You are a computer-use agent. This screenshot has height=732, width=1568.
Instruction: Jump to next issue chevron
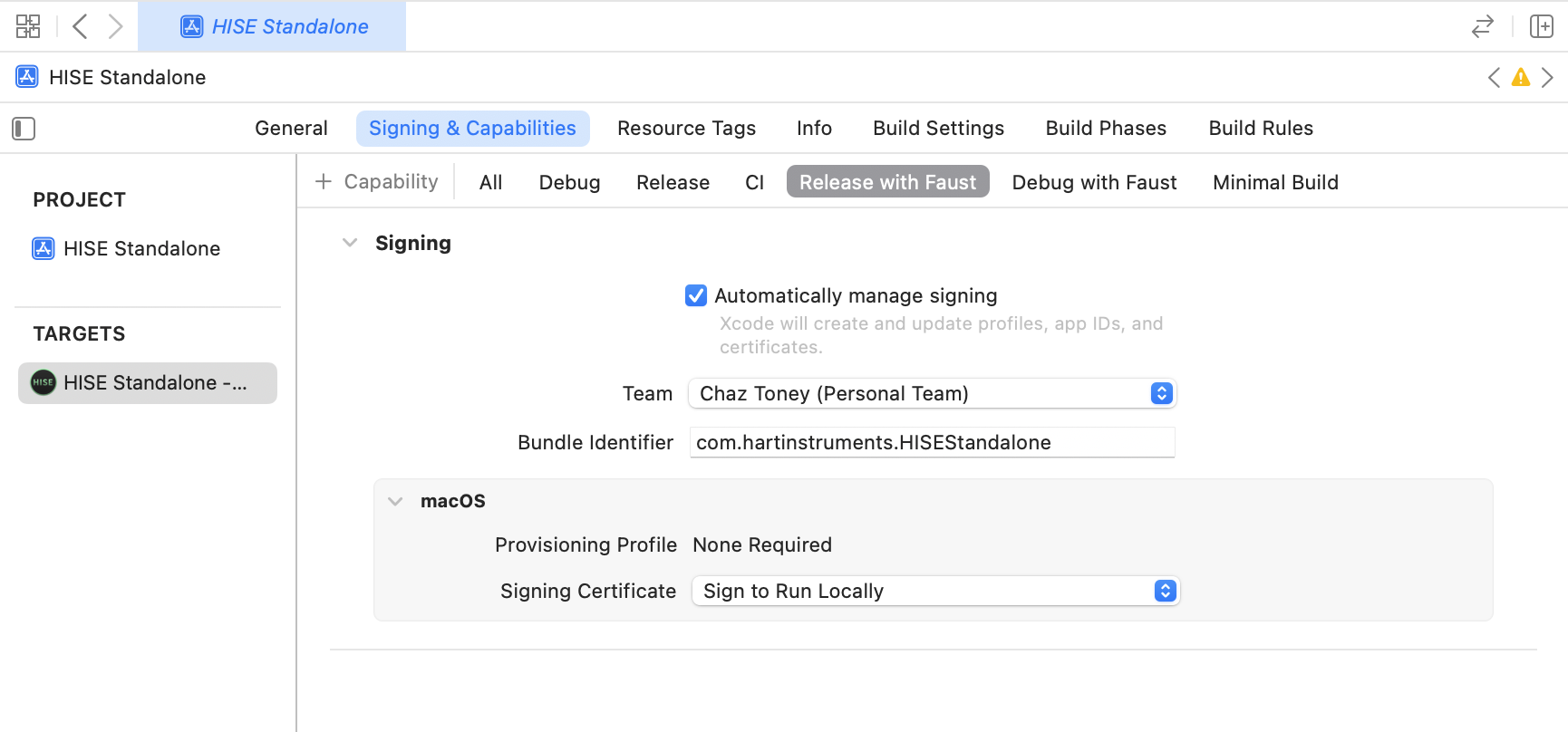(1547, 78)
